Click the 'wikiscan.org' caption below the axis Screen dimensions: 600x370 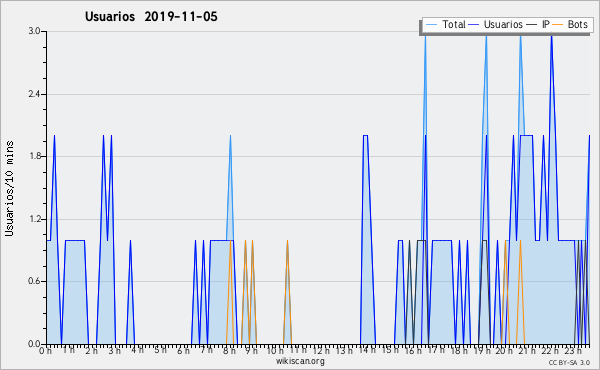point(300,361)
